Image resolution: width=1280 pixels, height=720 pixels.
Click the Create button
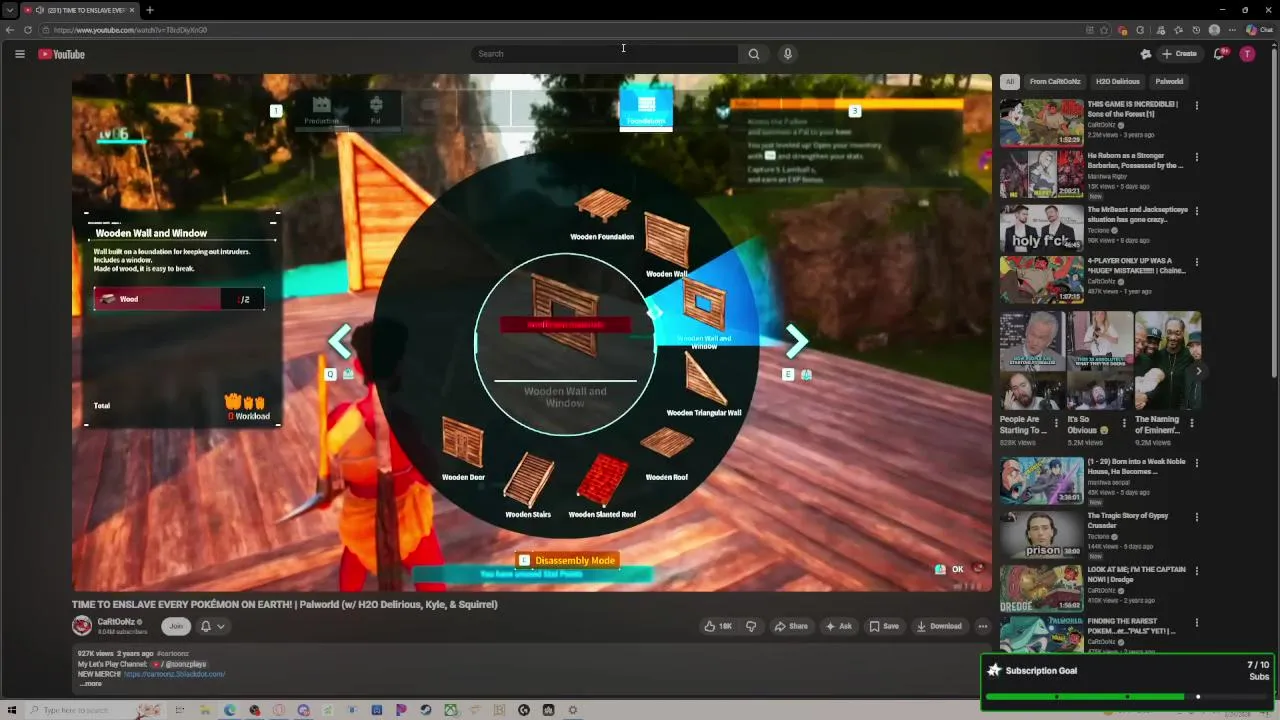(x=1179, y=54)
